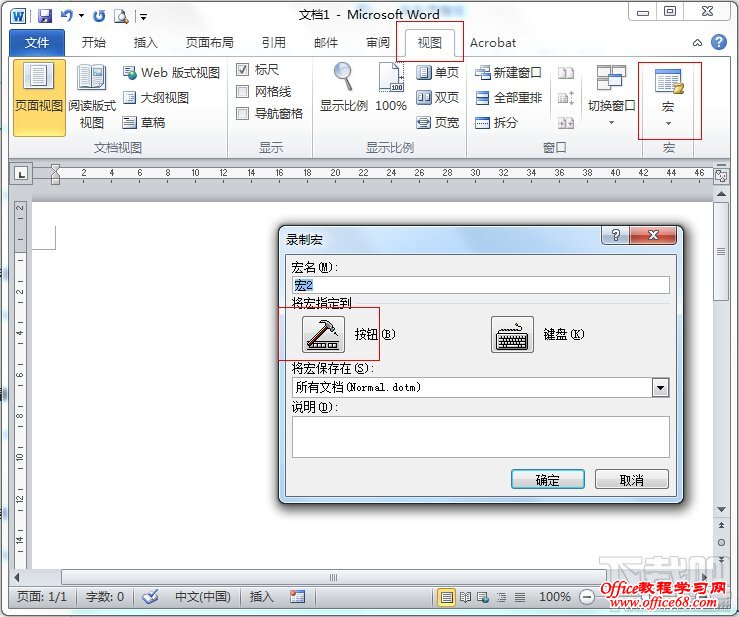Image resolution: width=739 pixels, height=617 pixels.
Task: Collapse the ribbon with the caret icon
Action: point(698,43)
